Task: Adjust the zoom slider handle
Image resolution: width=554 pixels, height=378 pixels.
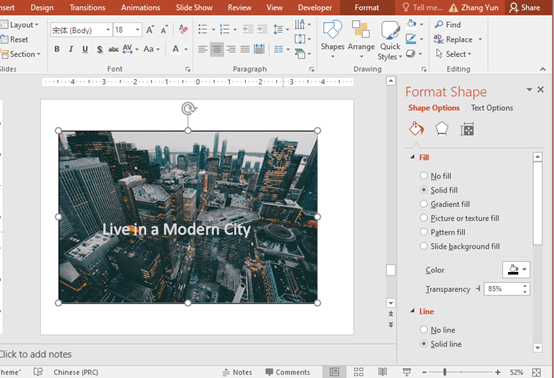Action: click(x=445, y=372)
